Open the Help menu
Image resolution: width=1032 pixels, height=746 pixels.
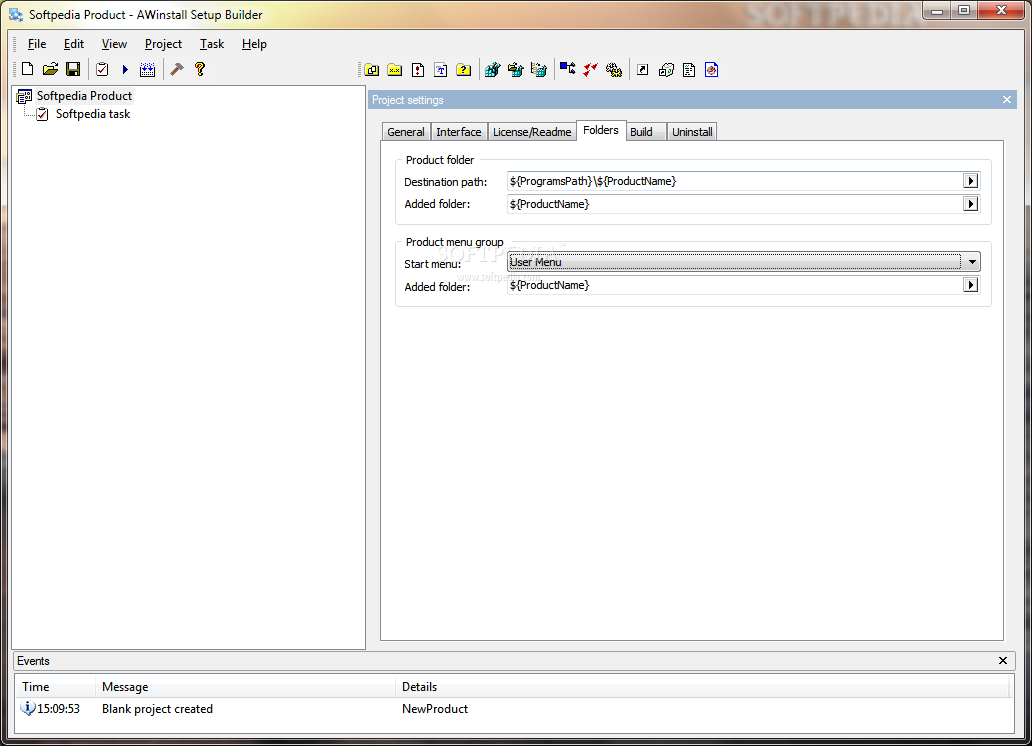coord(254,44)
